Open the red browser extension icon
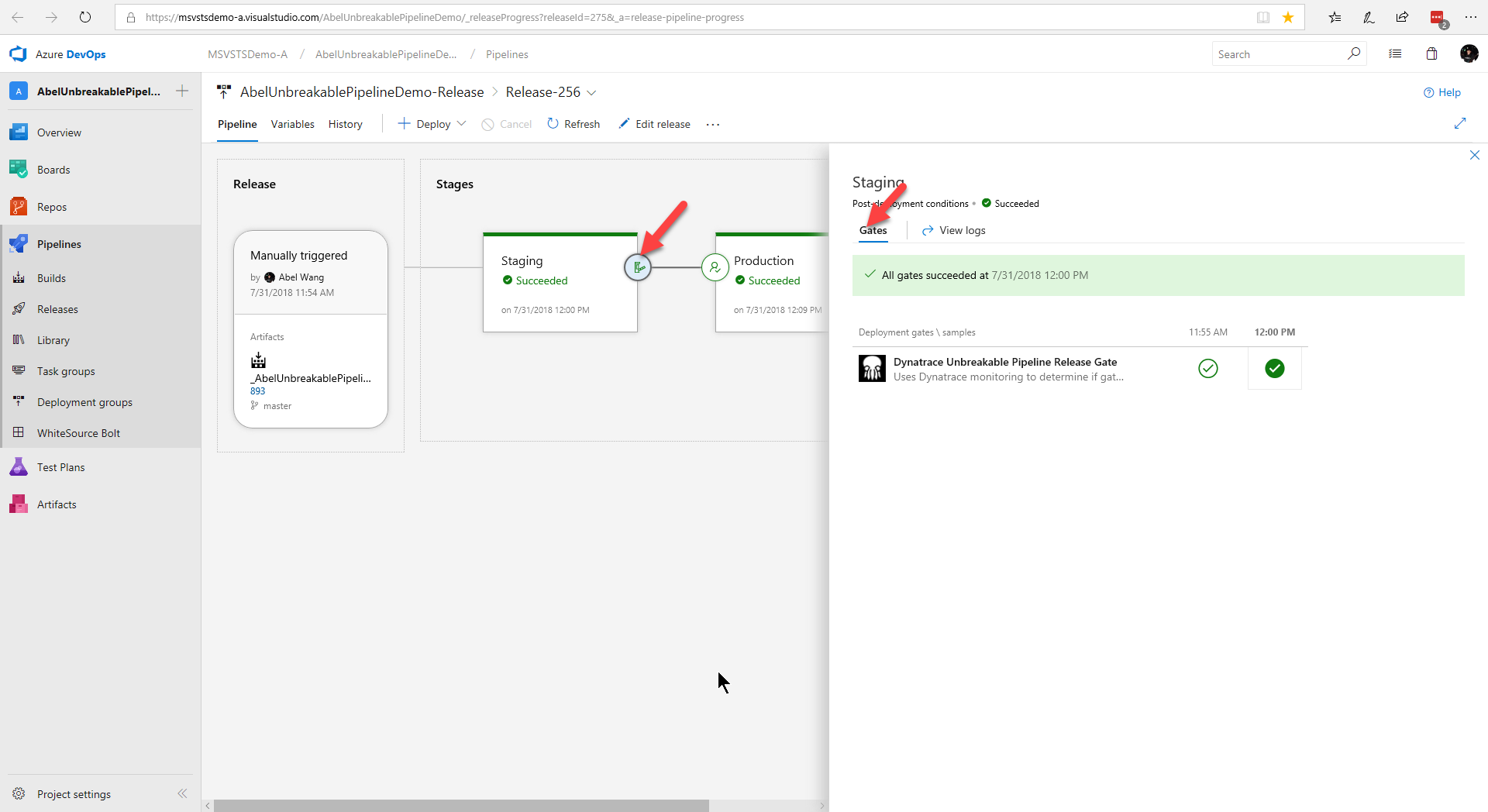 pyautogui.click(x=1438, y=19)
